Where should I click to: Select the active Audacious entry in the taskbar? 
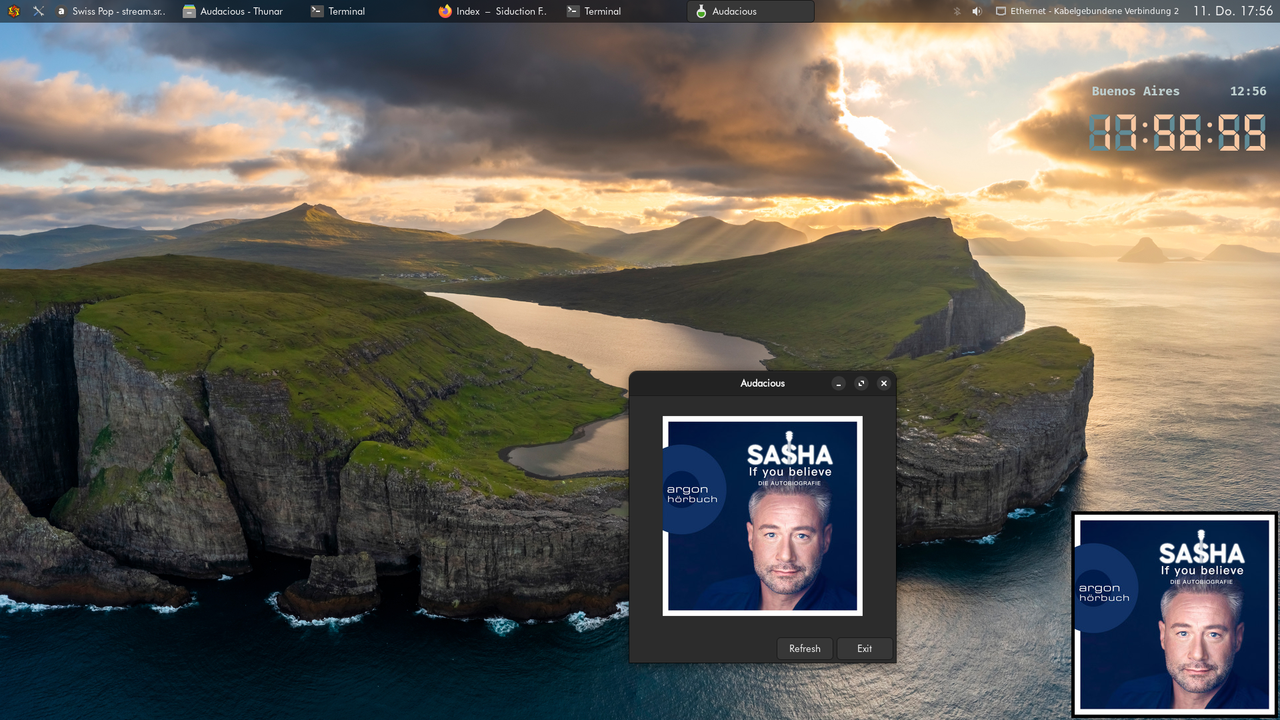click(x=751, y=11)
